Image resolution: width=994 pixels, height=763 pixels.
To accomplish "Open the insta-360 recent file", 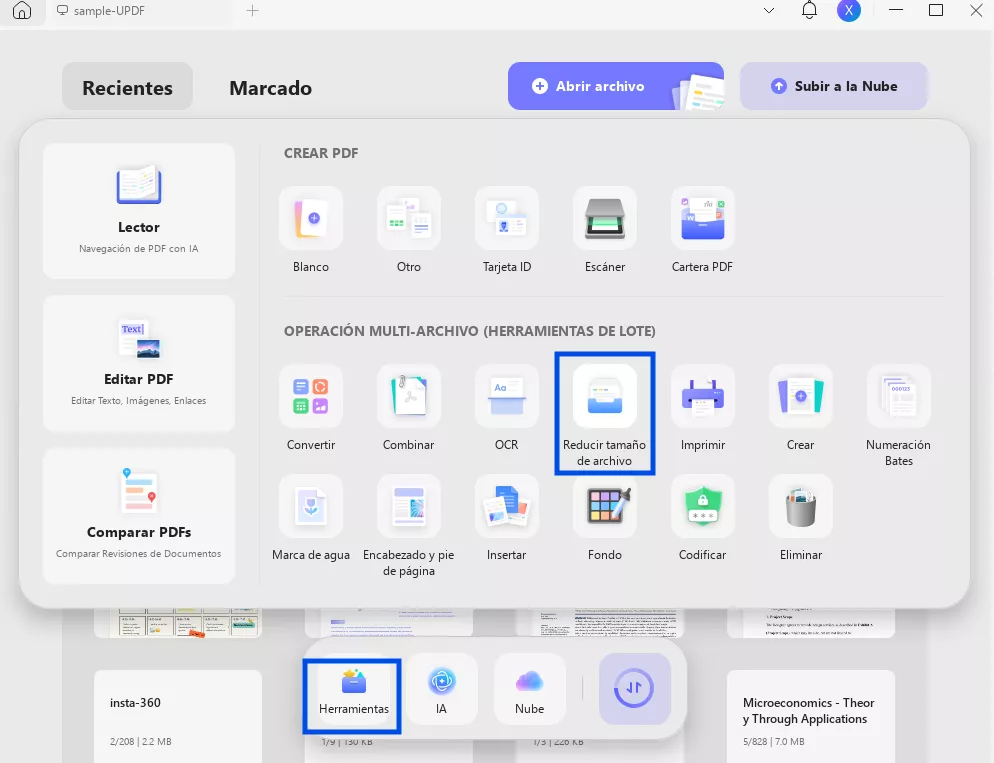I will click(x=178, y=716).
